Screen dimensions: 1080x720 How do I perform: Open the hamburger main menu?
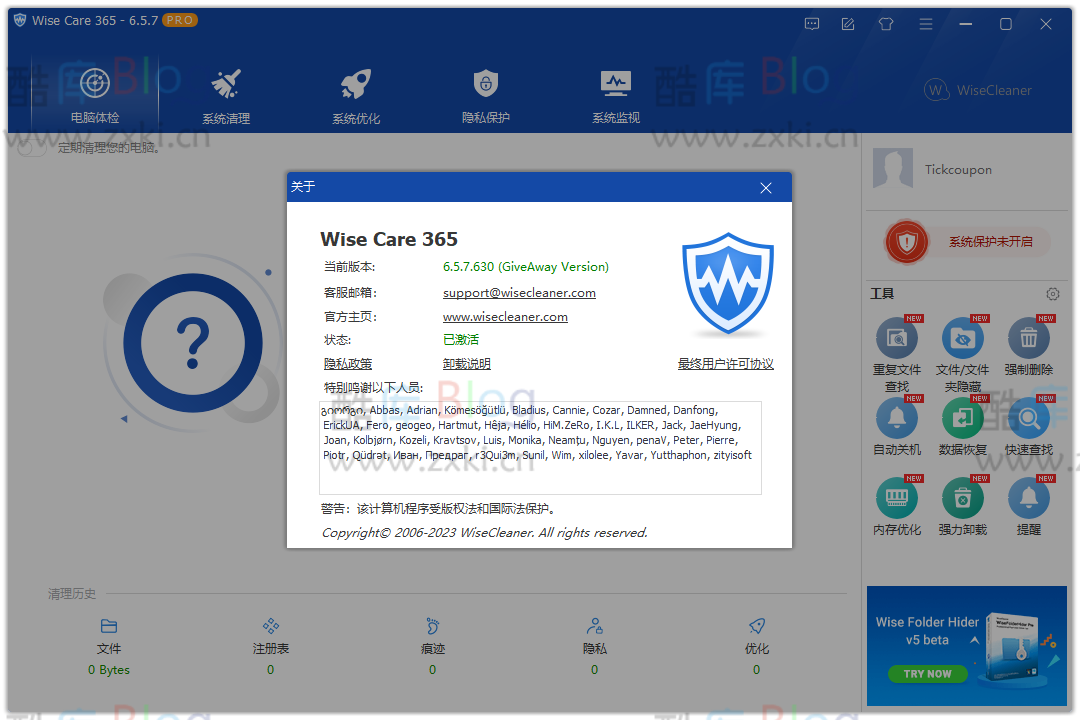926,23
